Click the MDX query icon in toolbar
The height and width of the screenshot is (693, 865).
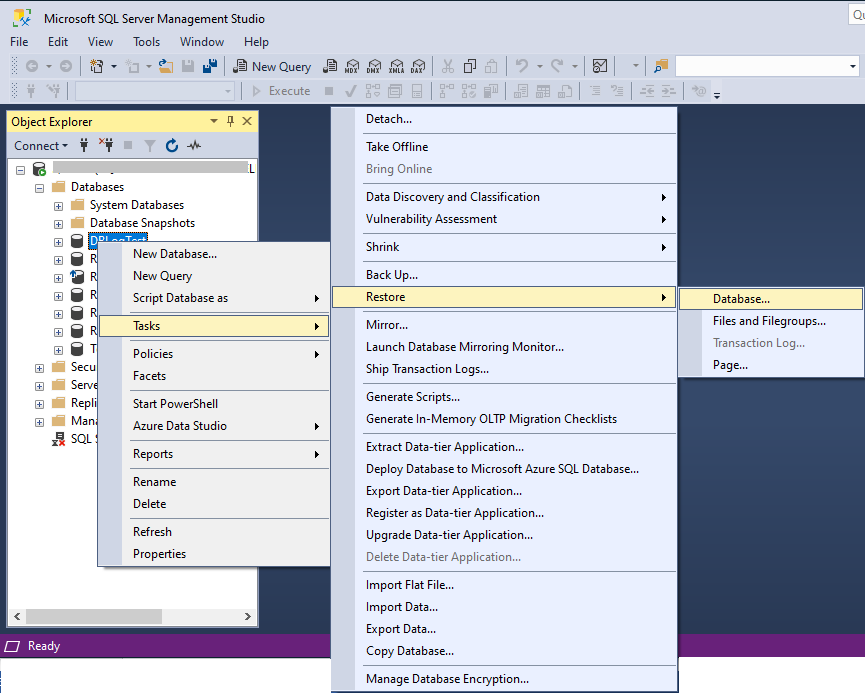pos(351,66)
